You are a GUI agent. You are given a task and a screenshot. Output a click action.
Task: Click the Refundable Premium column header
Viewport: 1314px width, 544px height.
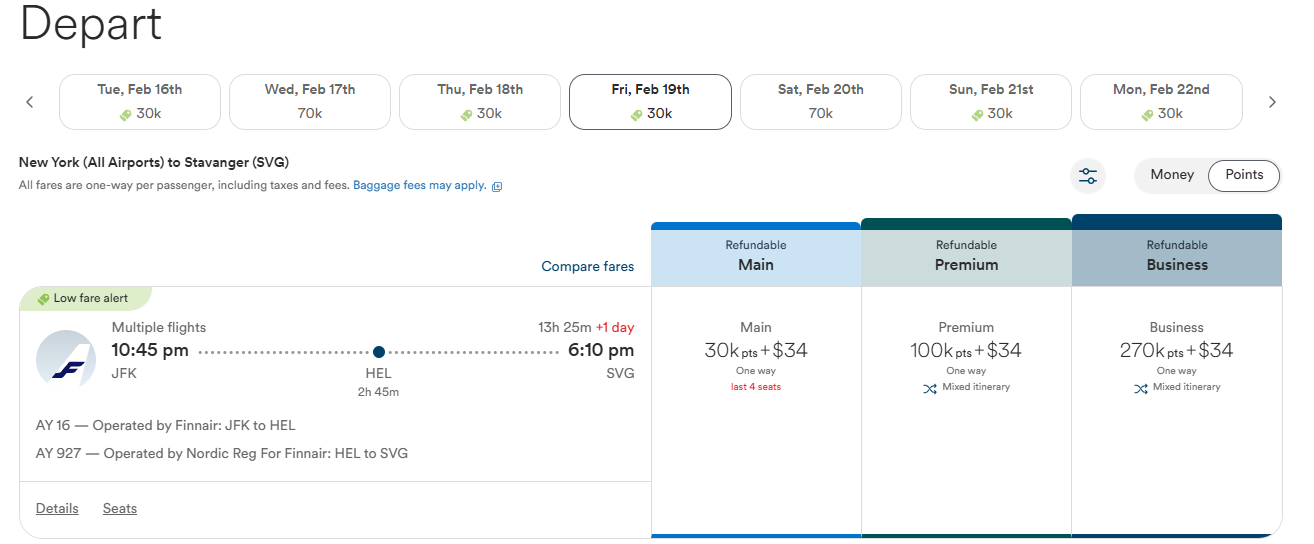[966, 253]
